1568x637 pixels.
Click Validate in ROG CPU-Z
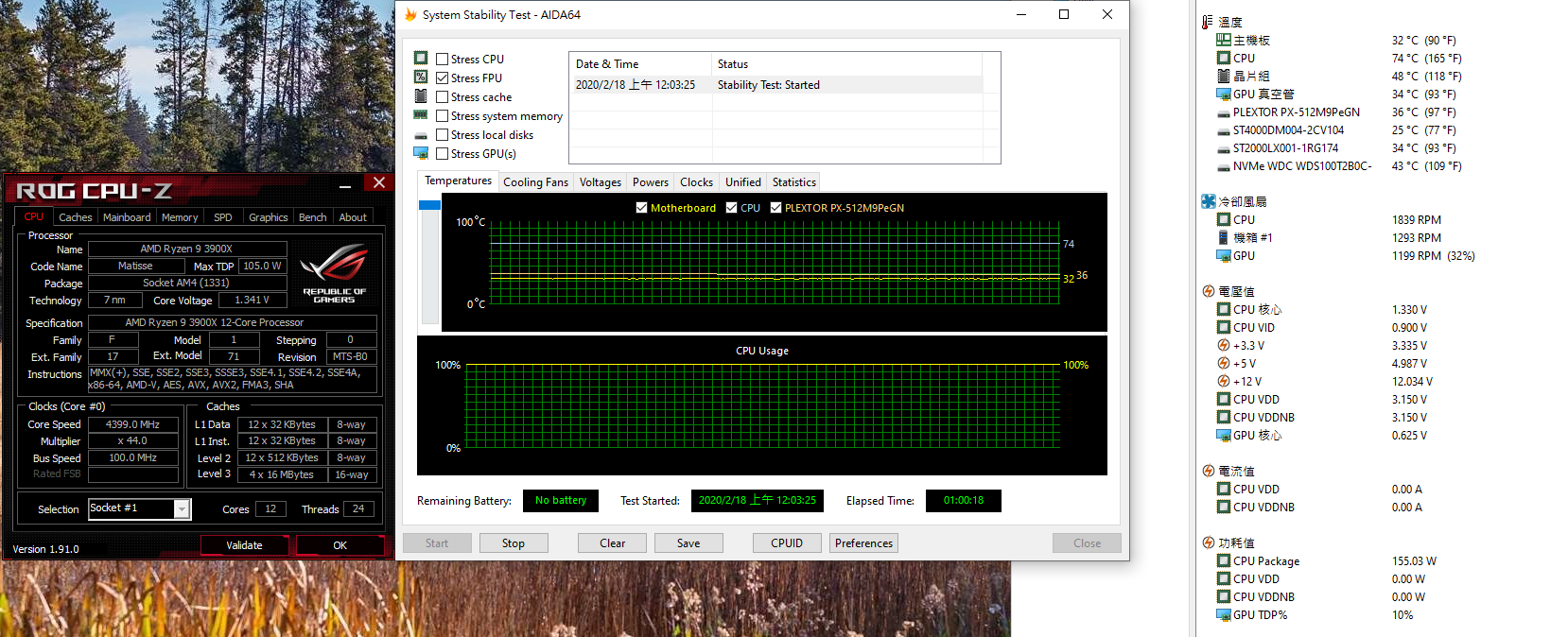(x=244, y=545)
